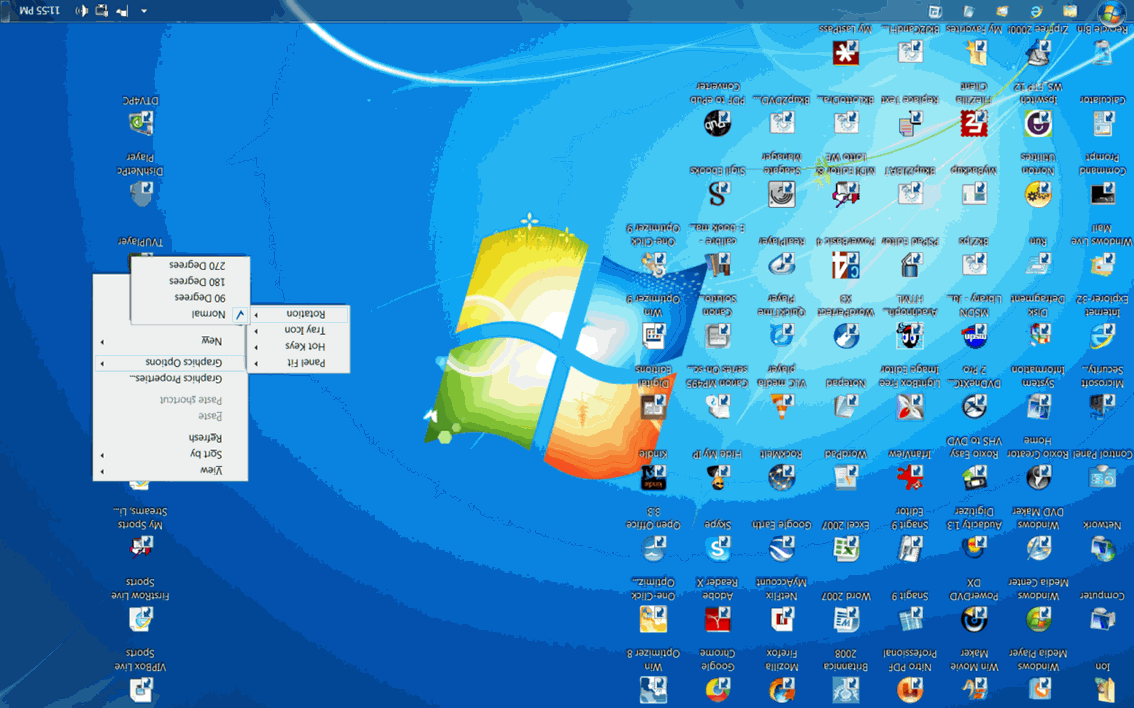Expand the Graphics Options submenu
The height and width of the screenshot is (708, 1134).
171,362
